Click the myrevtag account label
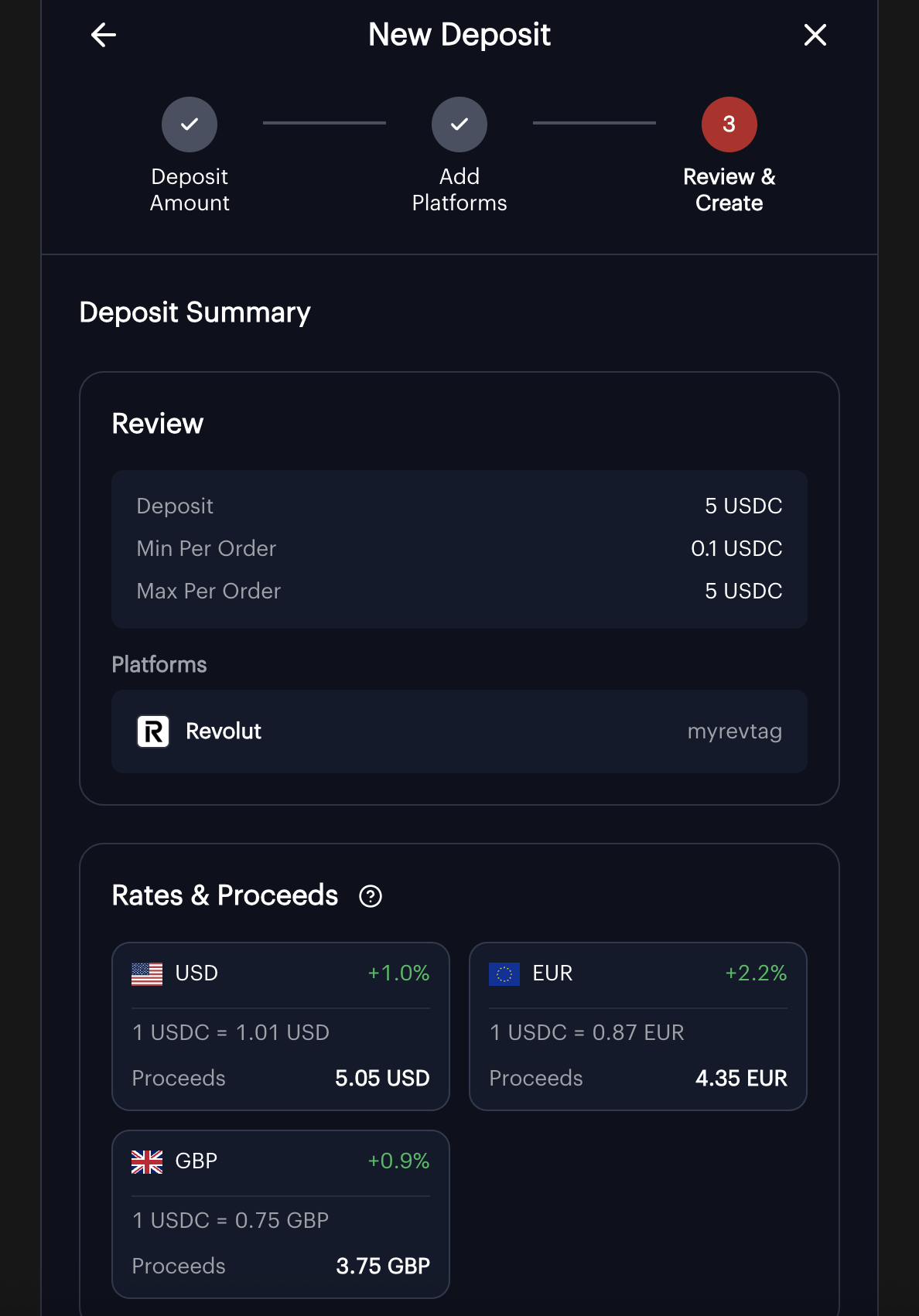 coord(734,731)
